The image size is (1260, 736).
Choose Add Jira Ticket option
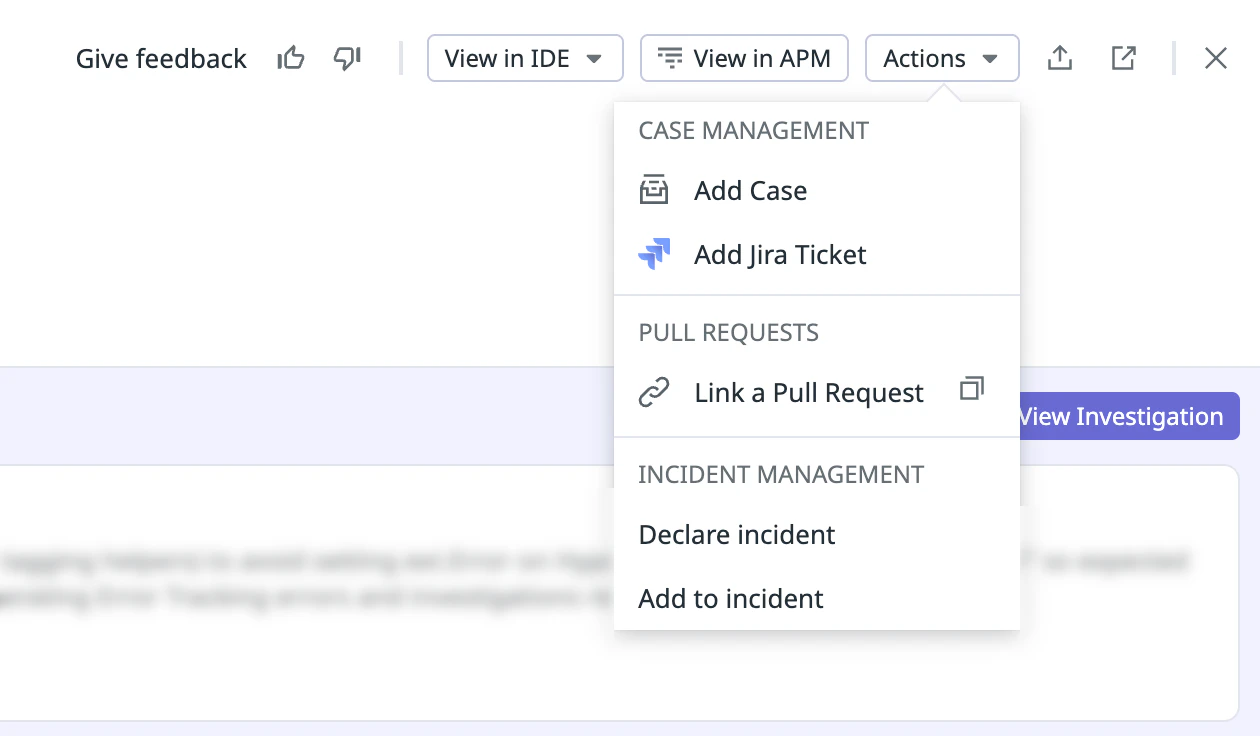780,255
